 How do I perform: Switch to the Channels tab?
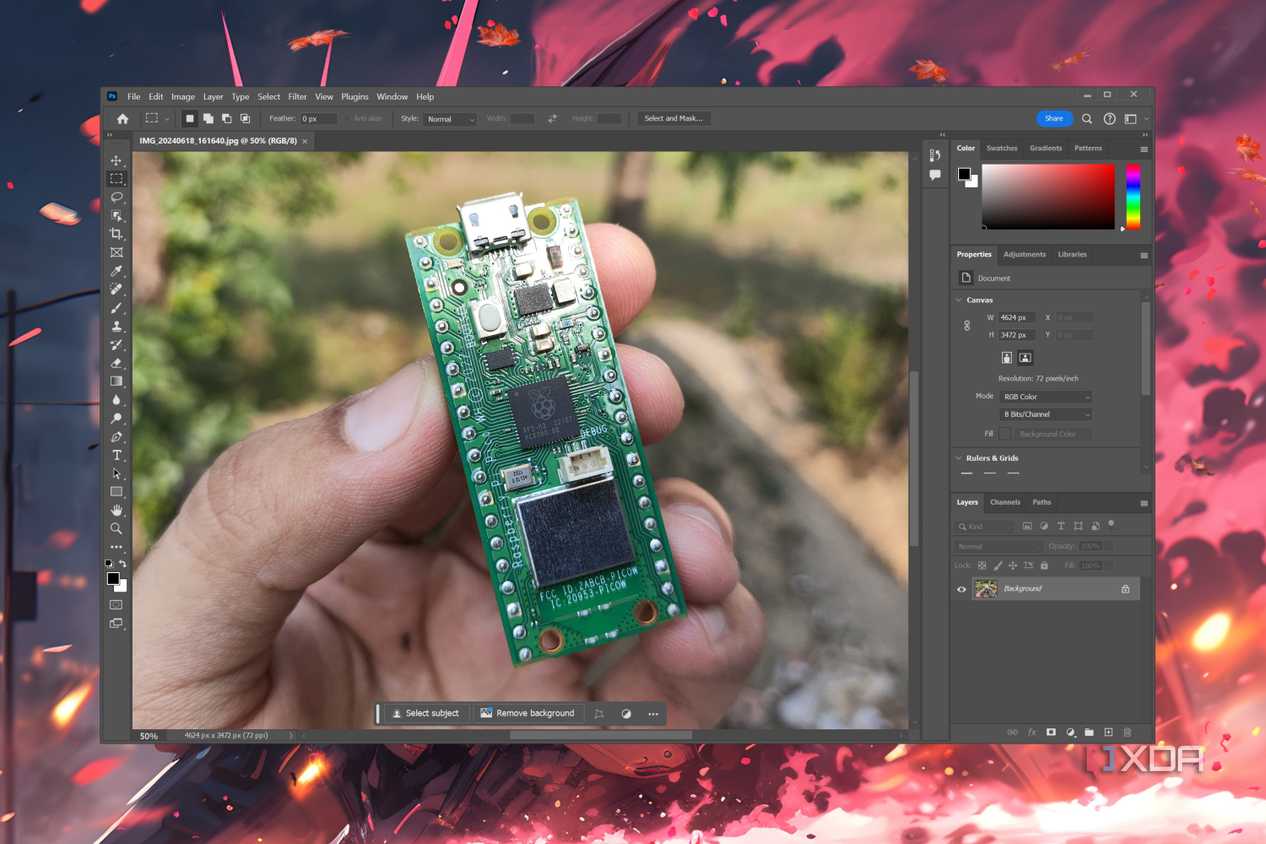(x=1005, y=502)
